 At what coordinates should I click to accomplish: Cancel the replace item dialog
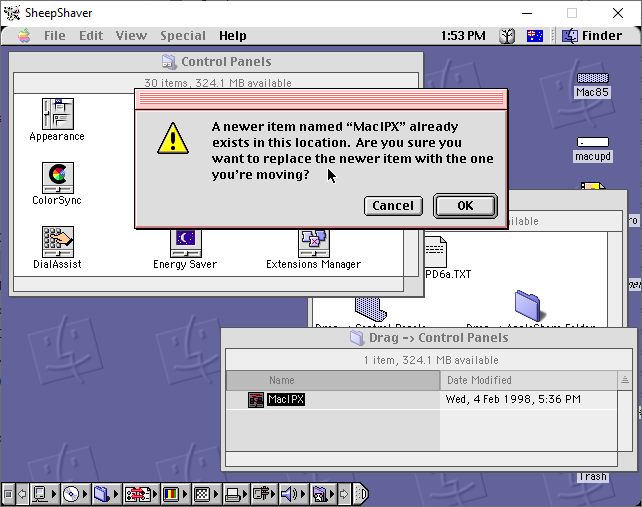point(393,206)
